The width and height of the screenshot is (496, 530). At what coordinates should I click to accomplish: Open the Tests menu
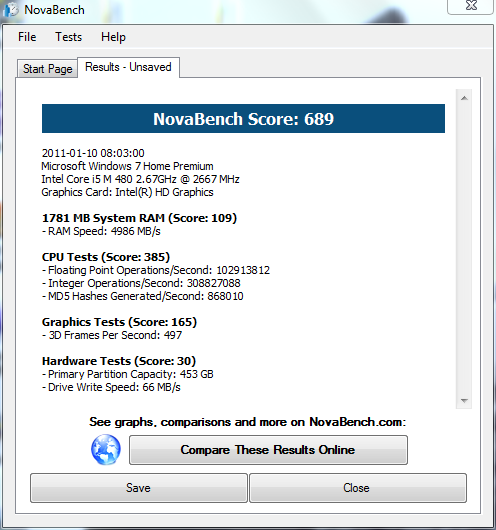69,37
